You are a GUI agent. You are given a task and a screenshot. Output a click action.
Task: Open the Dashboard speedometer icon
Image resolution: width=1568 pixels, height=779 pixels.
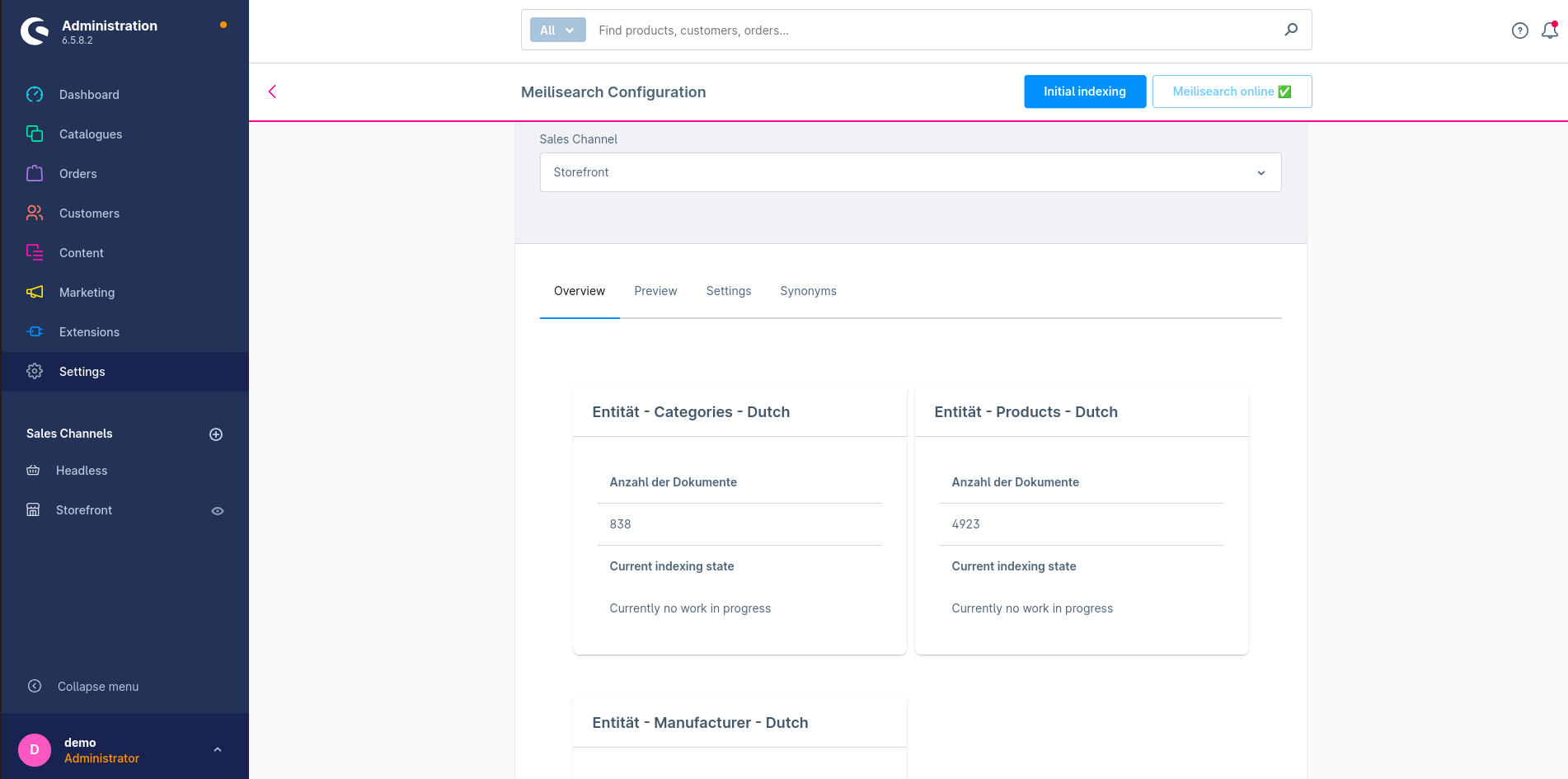35,95
